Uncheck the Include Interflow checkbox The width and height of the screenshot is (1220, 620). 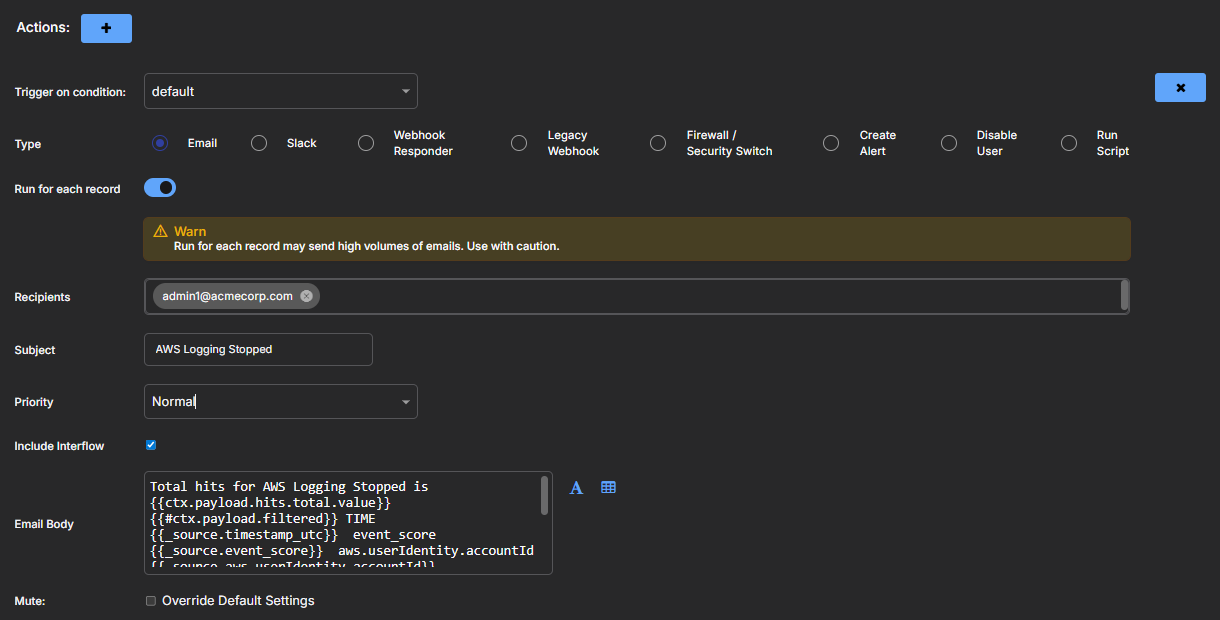click(x=151, y=445)
